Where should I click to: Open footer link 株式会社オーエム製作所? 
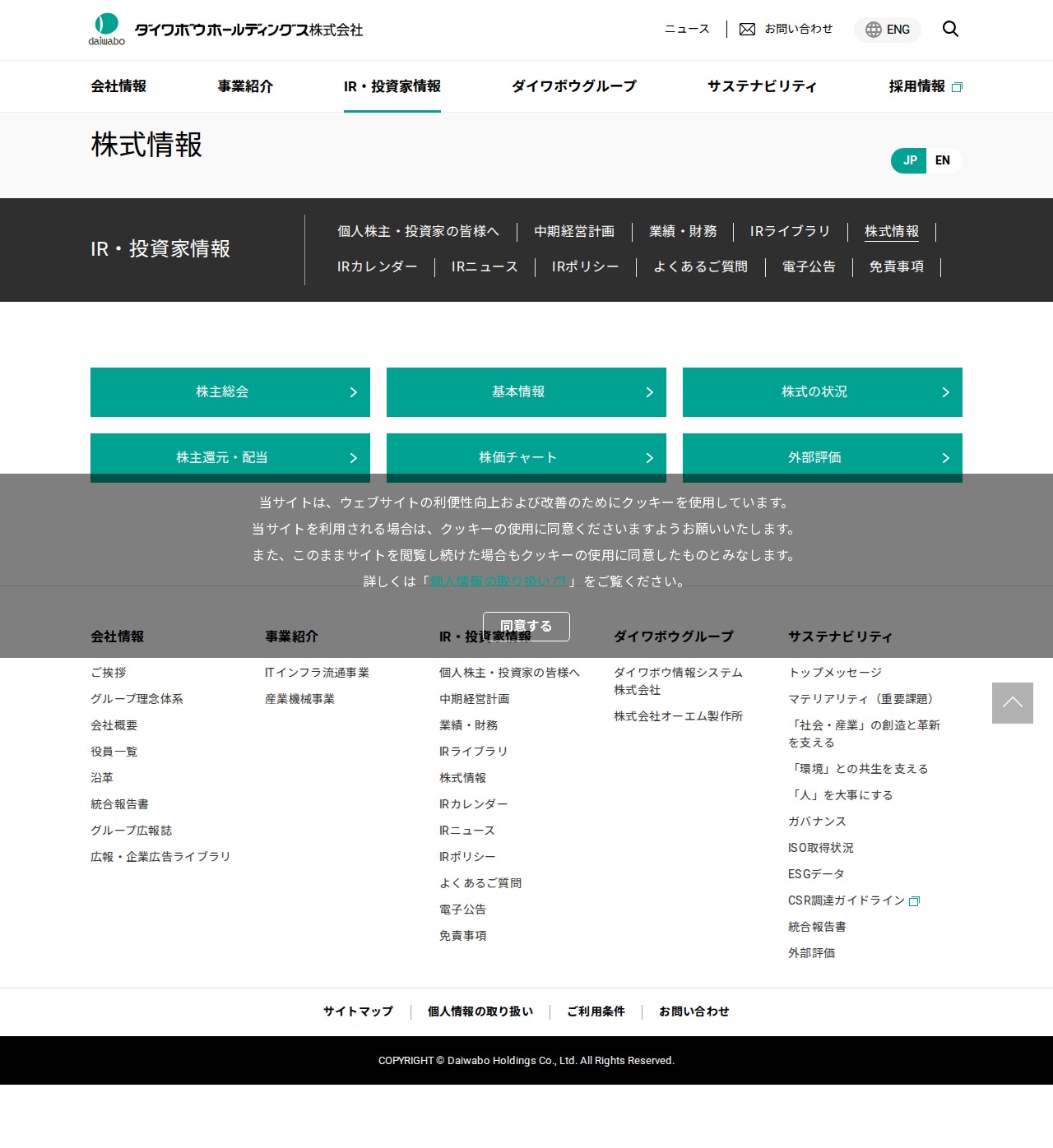pyautogui.click(x=678, y=716)
